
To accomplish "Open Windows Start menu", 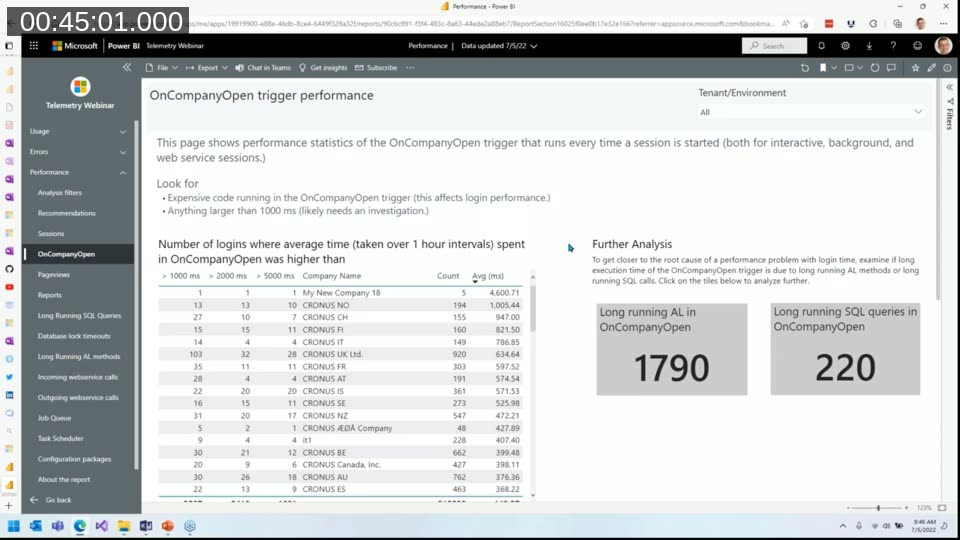I will point(13,526).
